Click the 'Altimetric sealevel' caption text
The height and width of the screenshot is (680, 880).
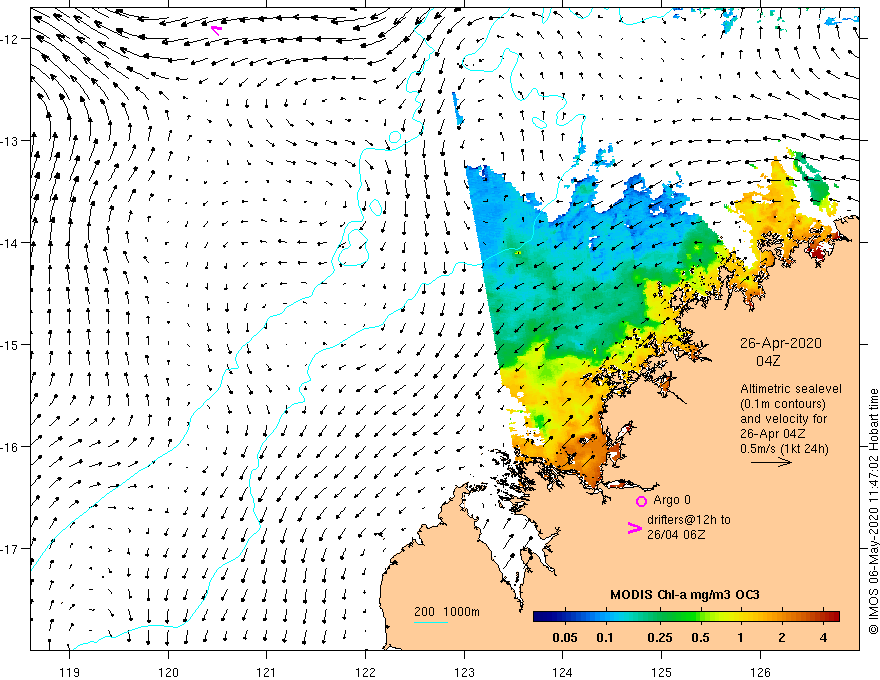[x=791, y=388]
